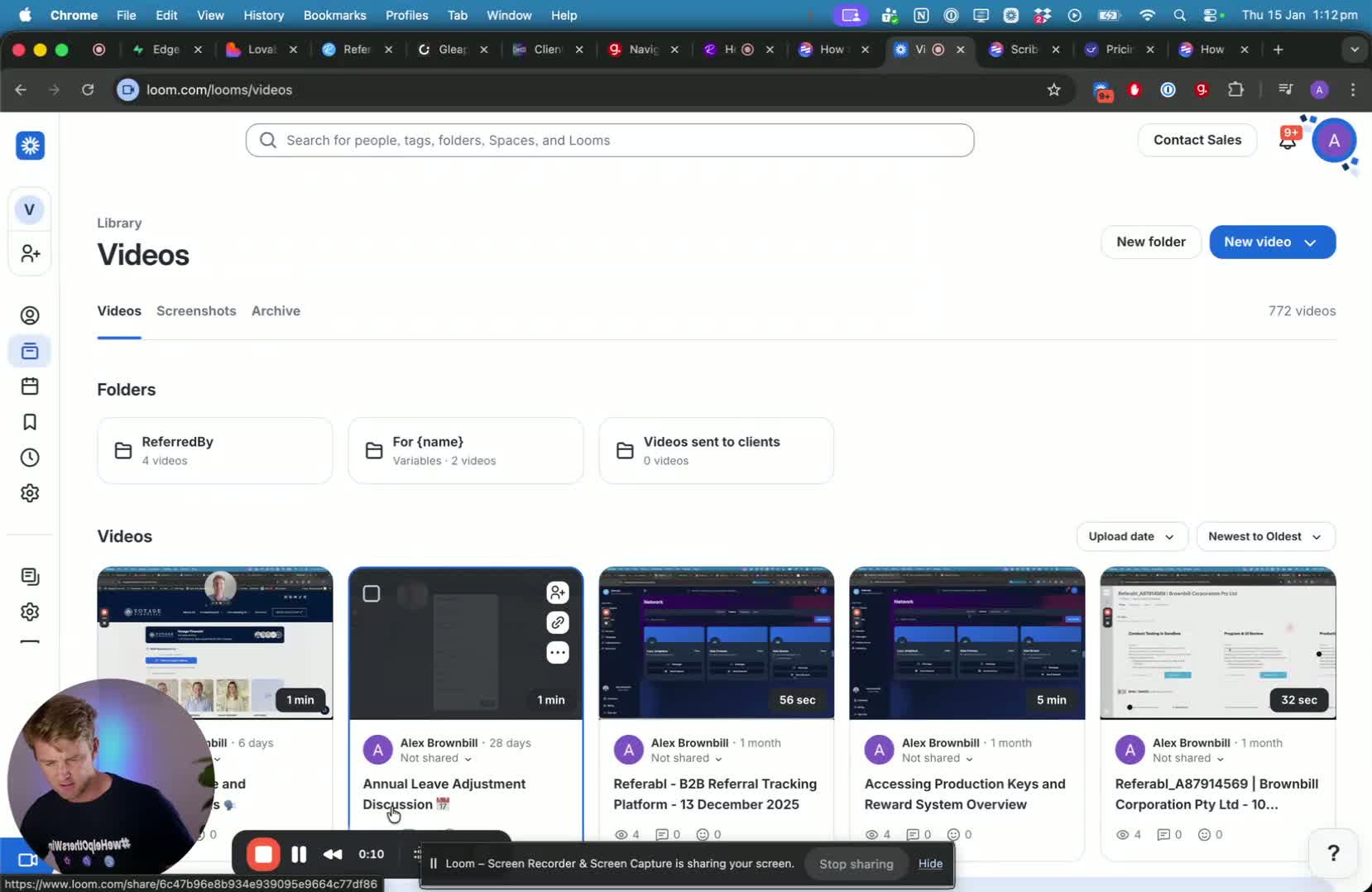The image size is (1372, 892).
Task: Restart recording with the rewind icon
Action: pos(333,855)
